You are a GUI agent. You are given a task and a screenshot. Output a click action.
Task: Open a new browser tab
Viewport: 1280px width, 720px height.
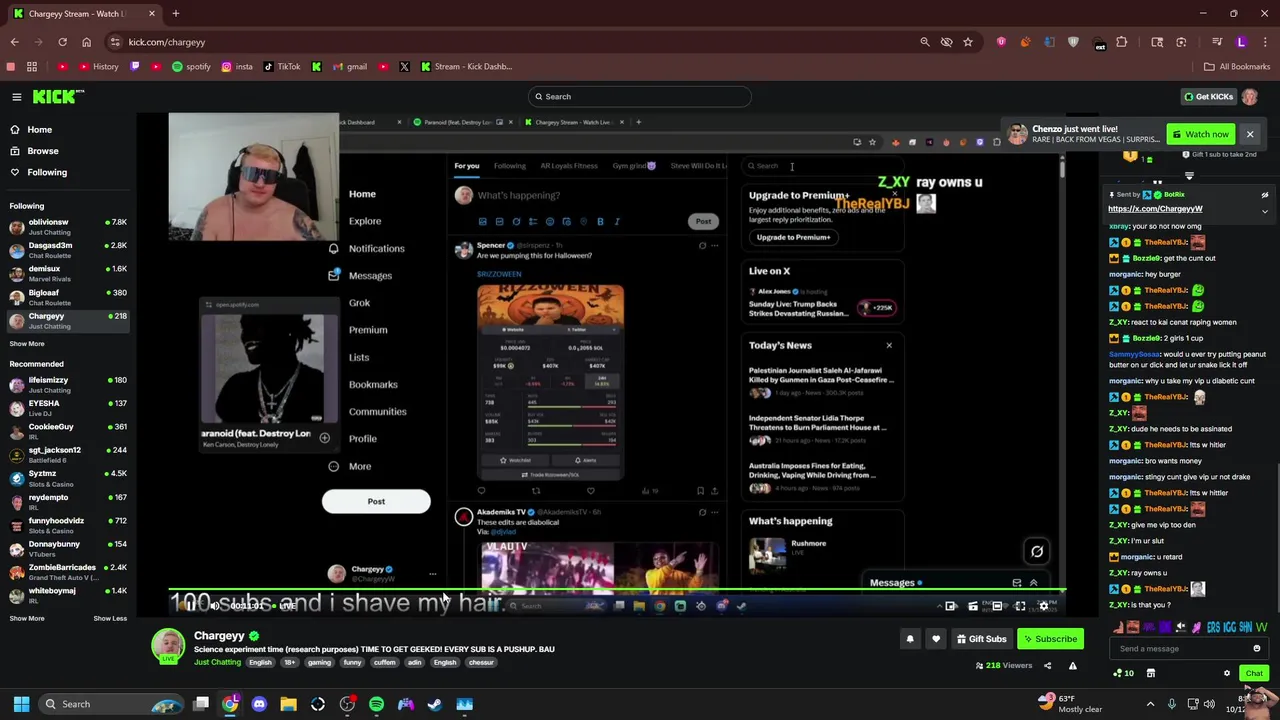click(x=175, y=14)
